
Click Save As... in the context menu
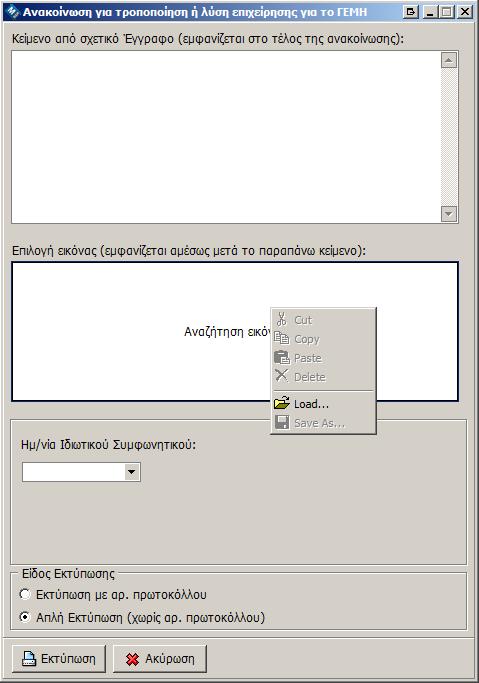[x=323, y=423]
